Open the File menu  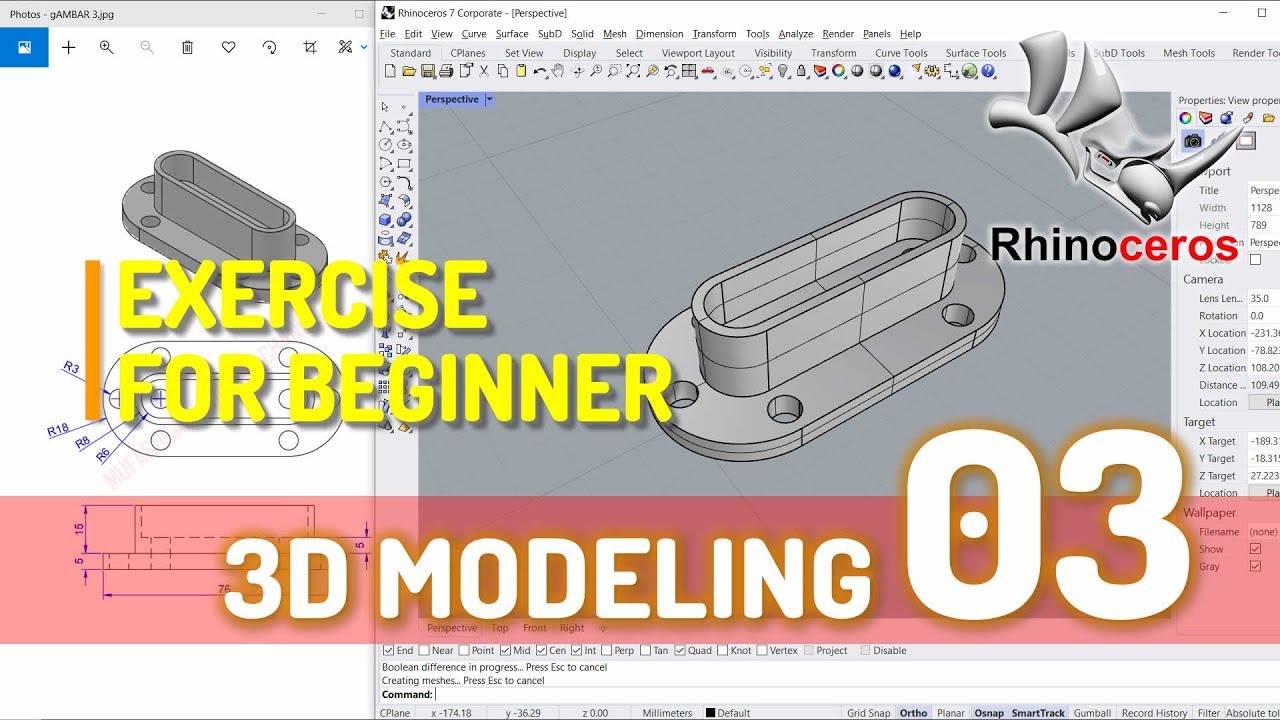pos(387,34)
